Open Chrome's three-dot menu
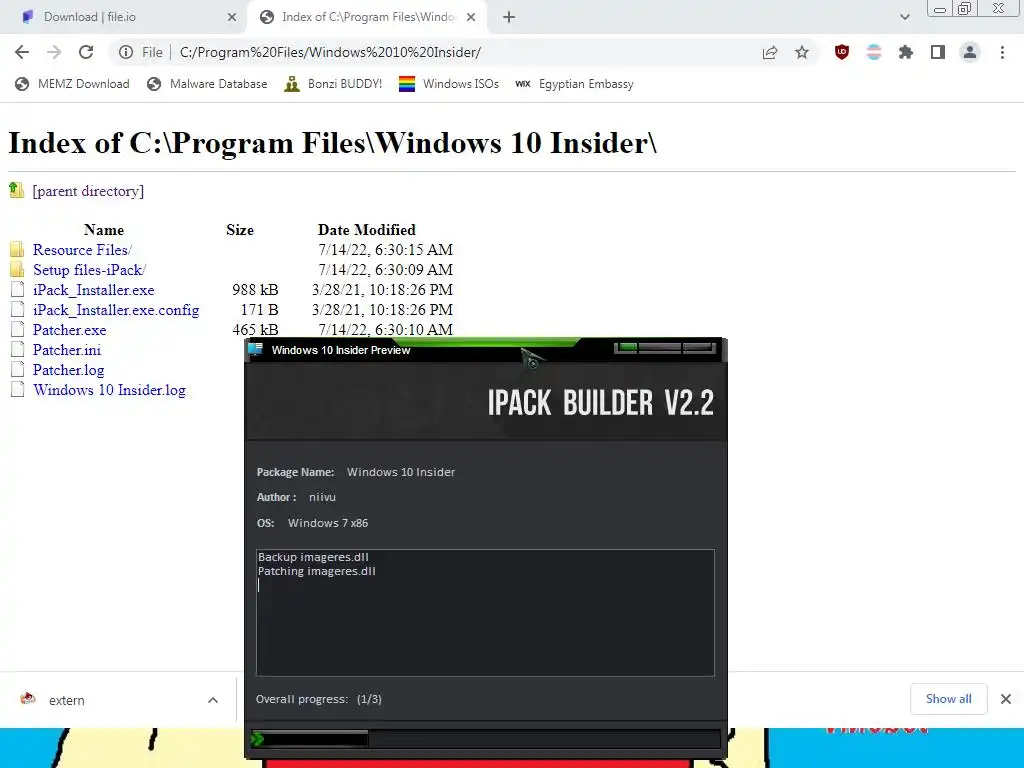This screenshot has width=1024, height=768. click(1002, 52)
